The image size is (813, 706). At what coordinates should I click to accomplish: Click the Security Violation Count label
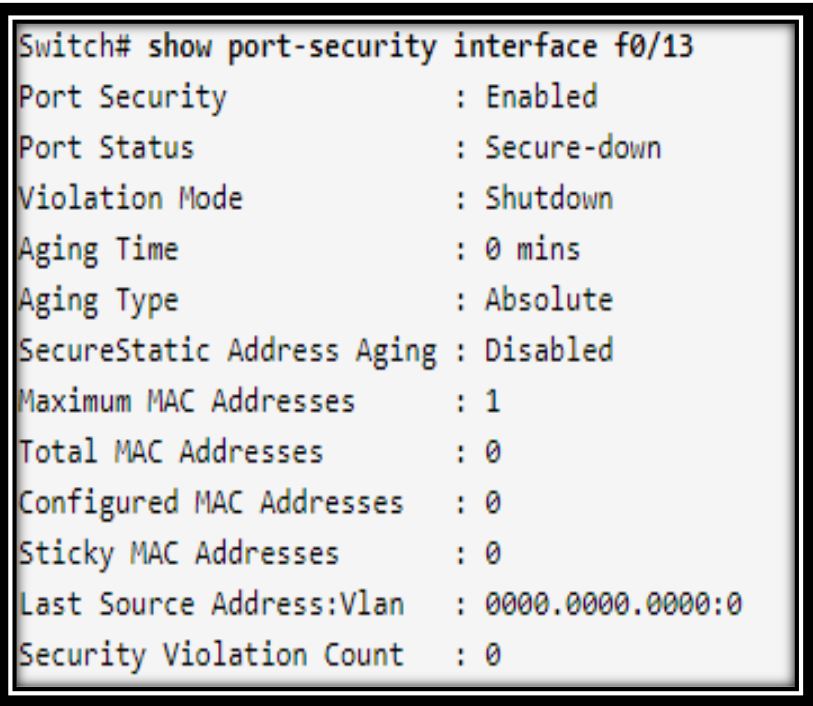tap(211, 656)
